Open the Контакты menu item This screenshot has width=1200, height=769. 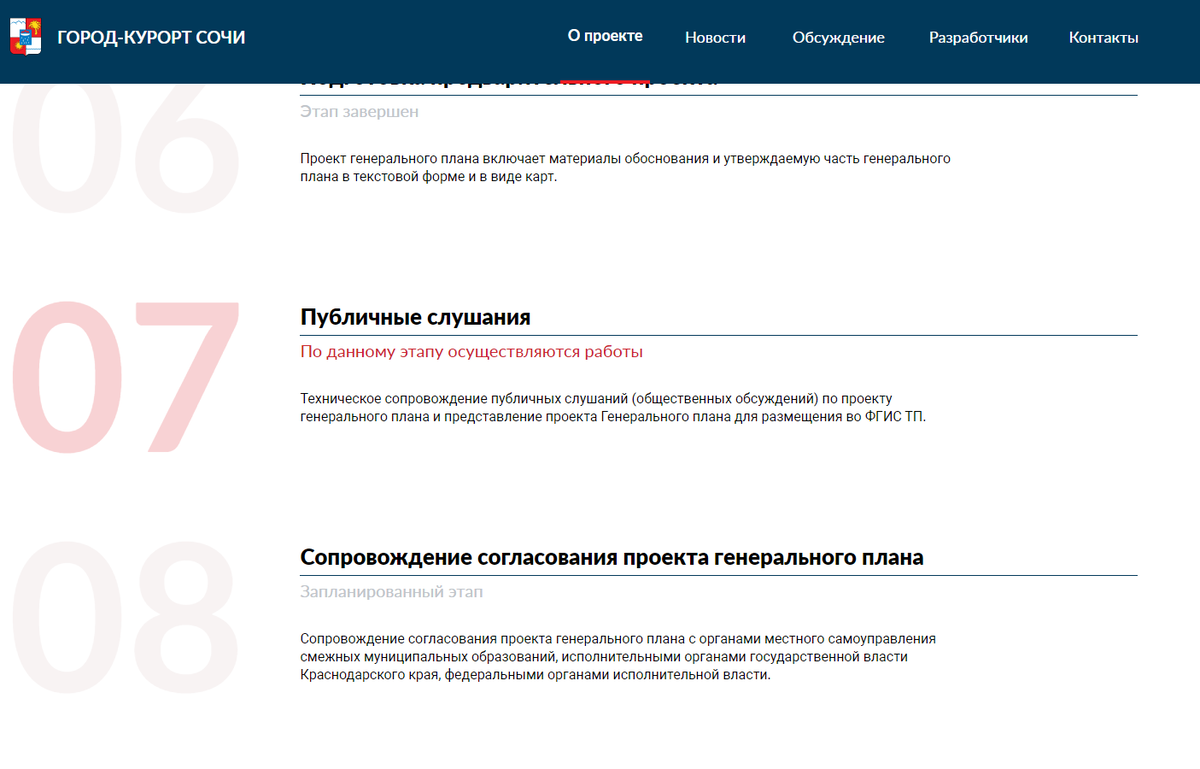pos(1103,38)
